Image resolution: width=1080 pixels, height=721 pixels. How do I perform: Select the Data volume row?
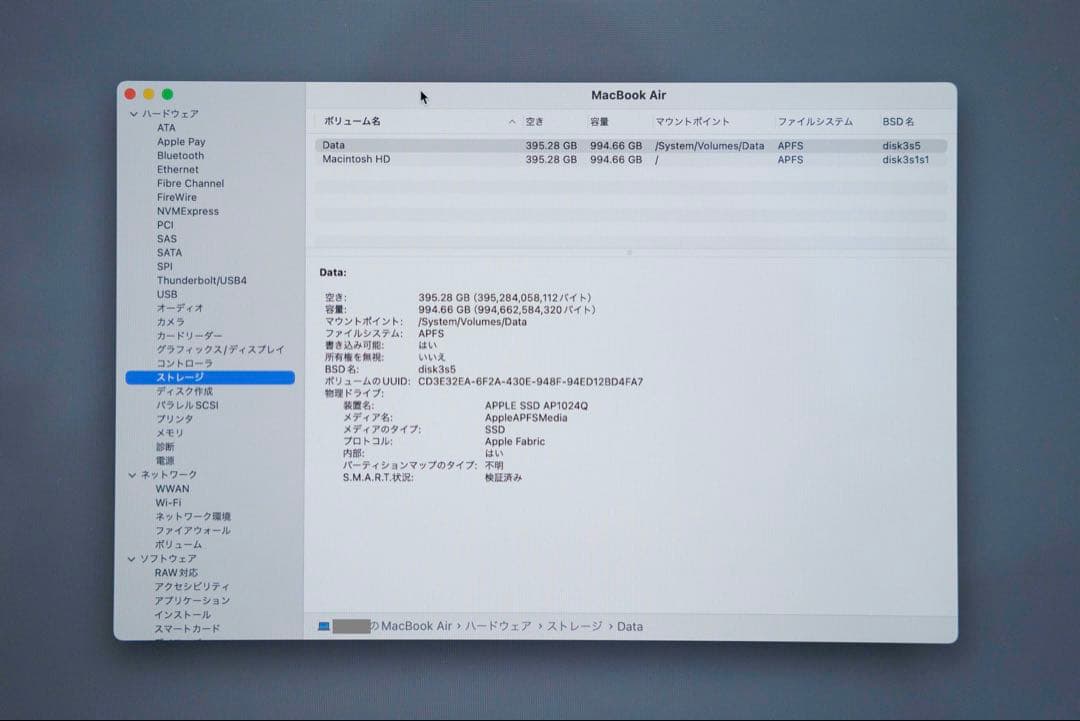click(631, 145)
